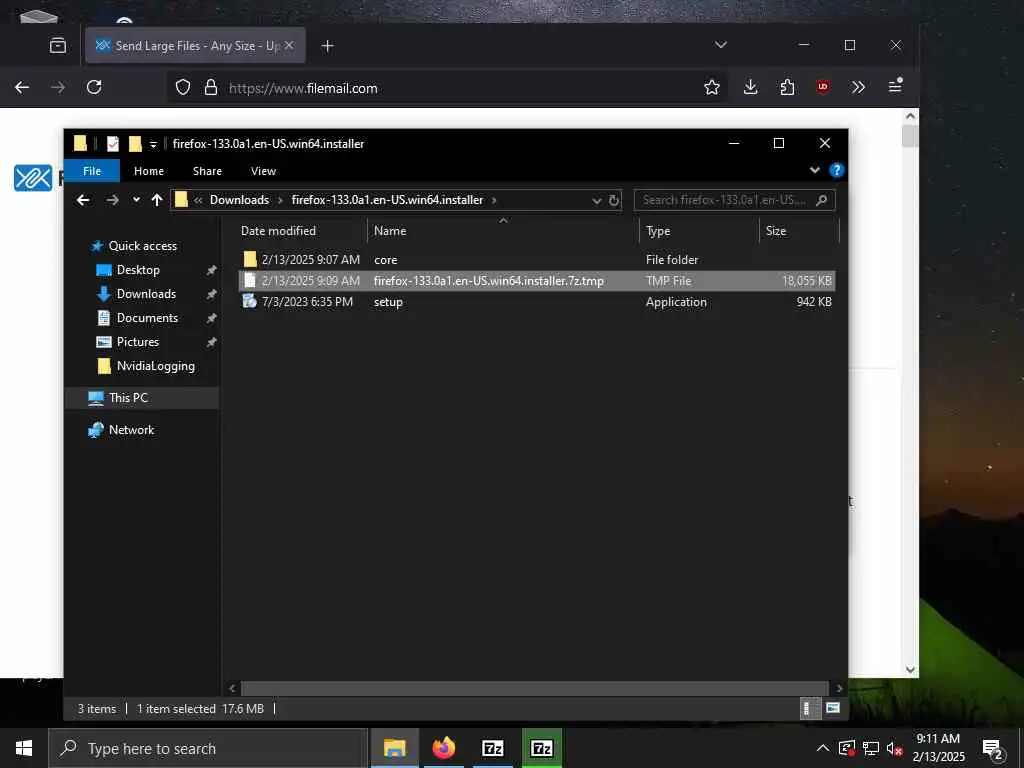Open Firefox from the taskbar
Viewport: 1024px width, 768px height.
443,748
